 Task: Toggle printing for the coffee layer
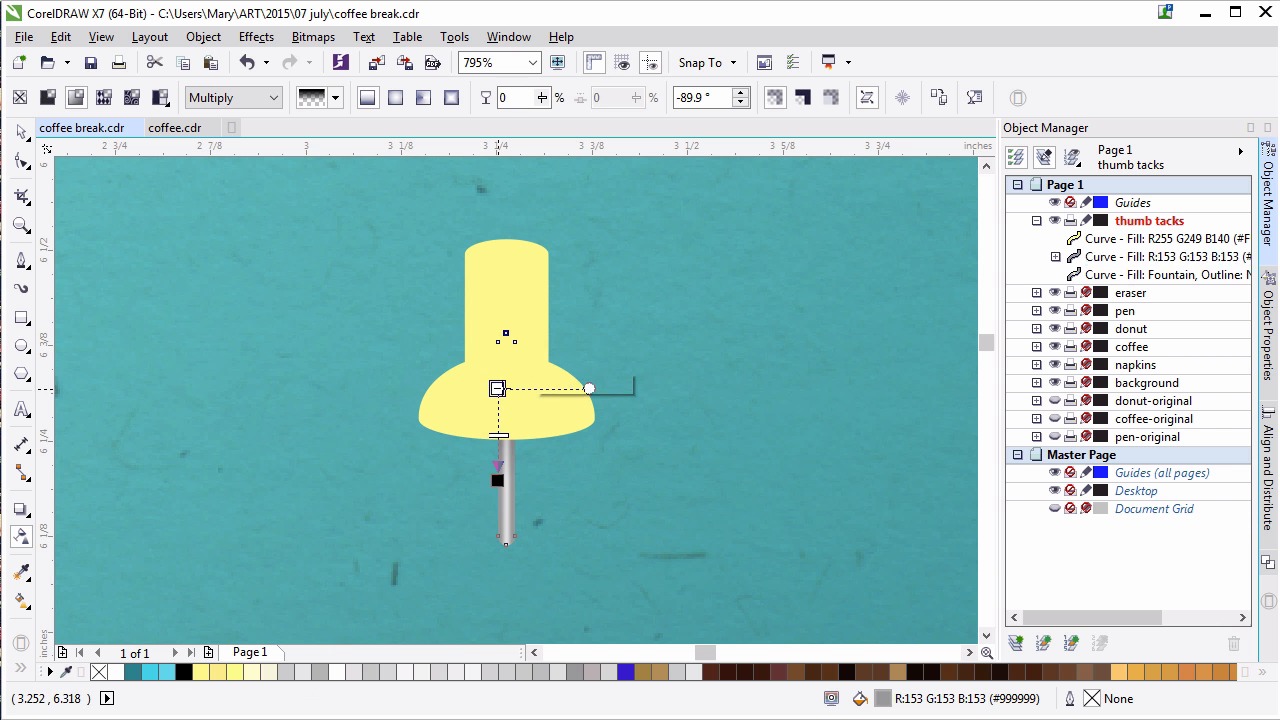[1070, 347]
